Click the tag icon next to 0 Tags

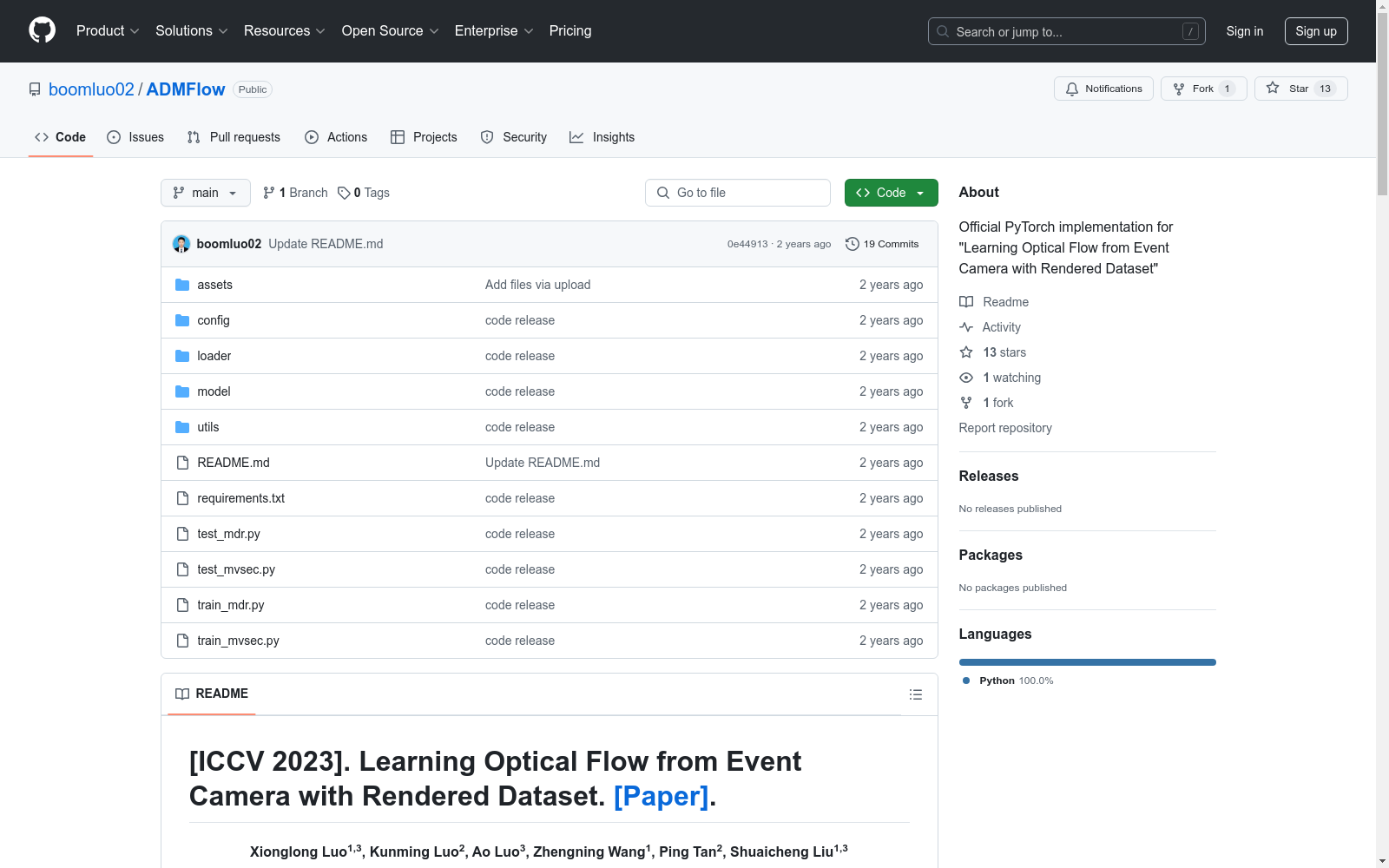pos(344,193)
